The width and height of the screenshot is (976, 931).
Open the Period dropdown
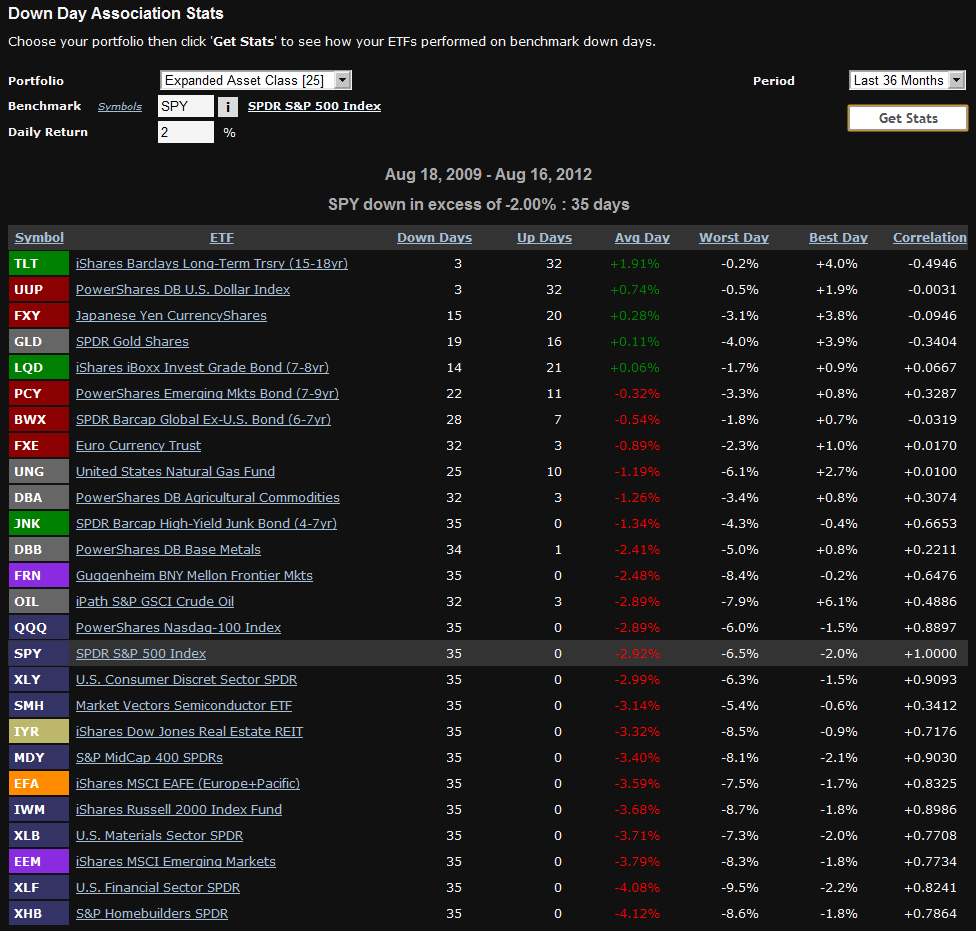click(x=908, y=80)
